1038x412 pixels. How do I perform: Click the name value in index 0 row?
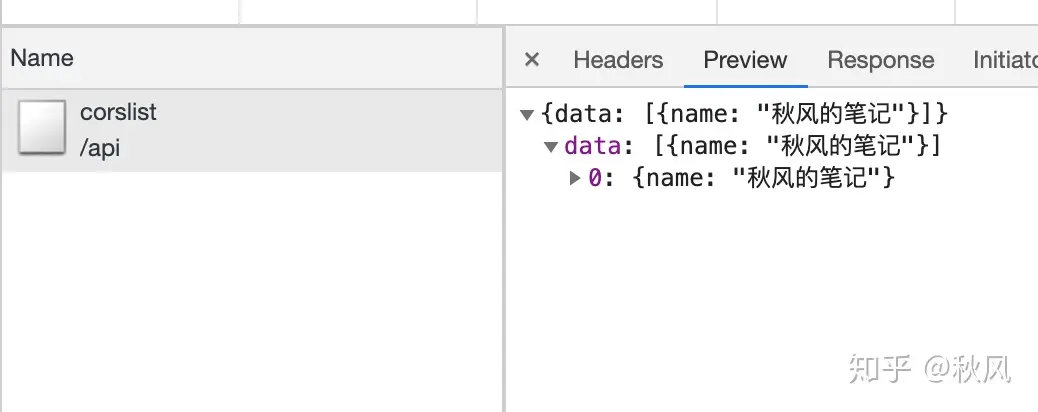coord(765,178)
